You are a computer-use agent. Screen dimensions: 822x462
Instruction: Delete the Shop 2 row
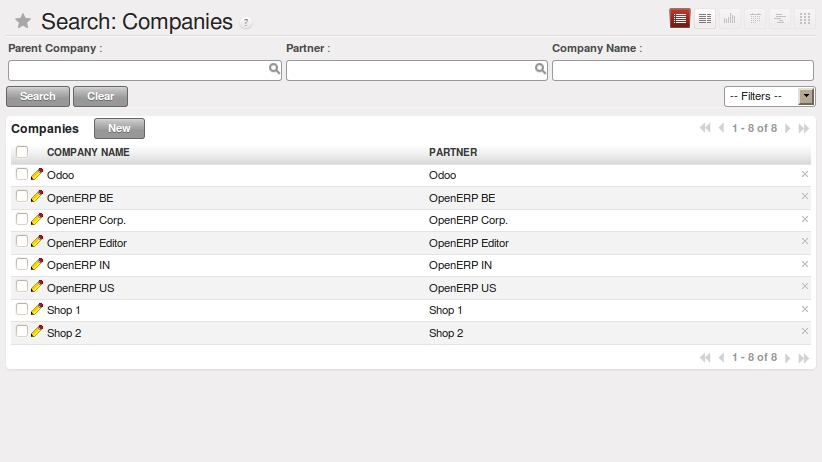(x=804, y=331)
